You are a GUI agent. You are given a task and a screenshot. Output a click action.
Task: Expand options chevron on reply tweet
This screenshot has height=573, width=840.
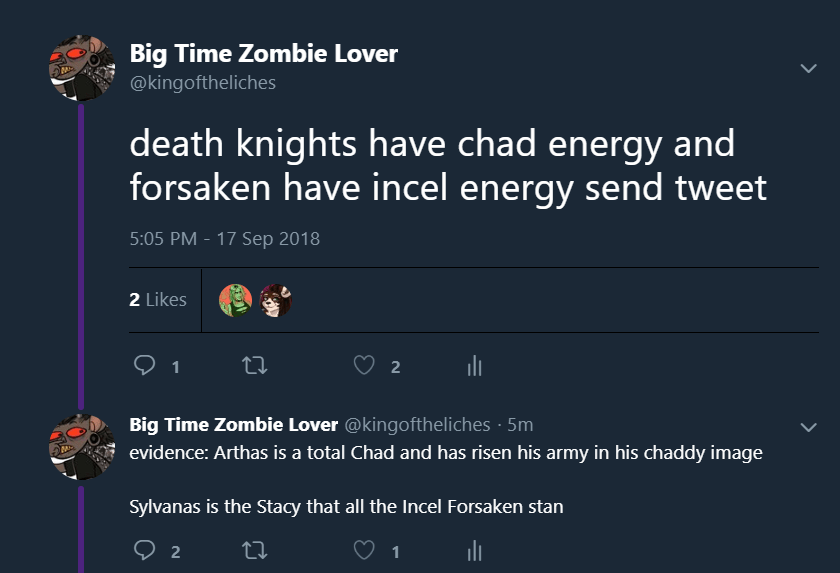(x=808, y=427)
